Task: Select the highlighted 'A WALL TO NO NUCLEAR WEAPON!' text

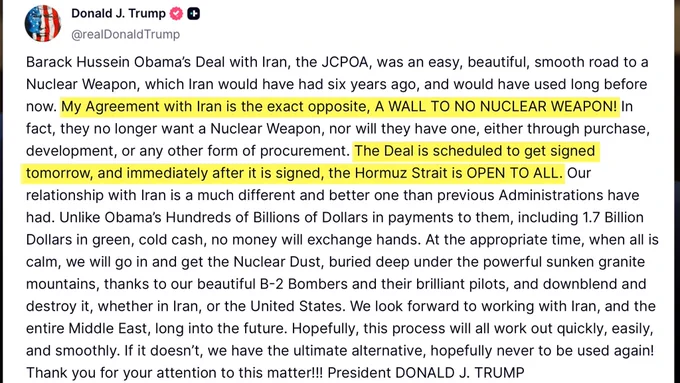Action: pos(496,106)
